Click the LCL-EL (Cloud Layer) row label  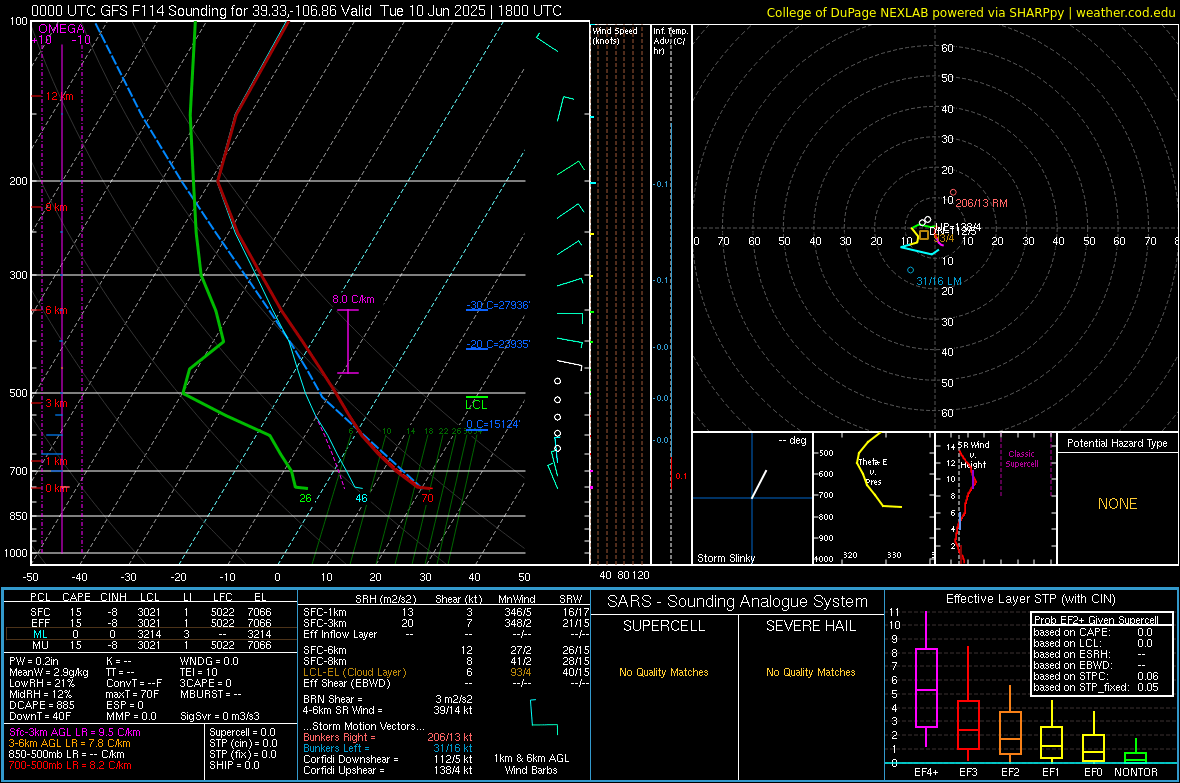[x=354, y=672]
